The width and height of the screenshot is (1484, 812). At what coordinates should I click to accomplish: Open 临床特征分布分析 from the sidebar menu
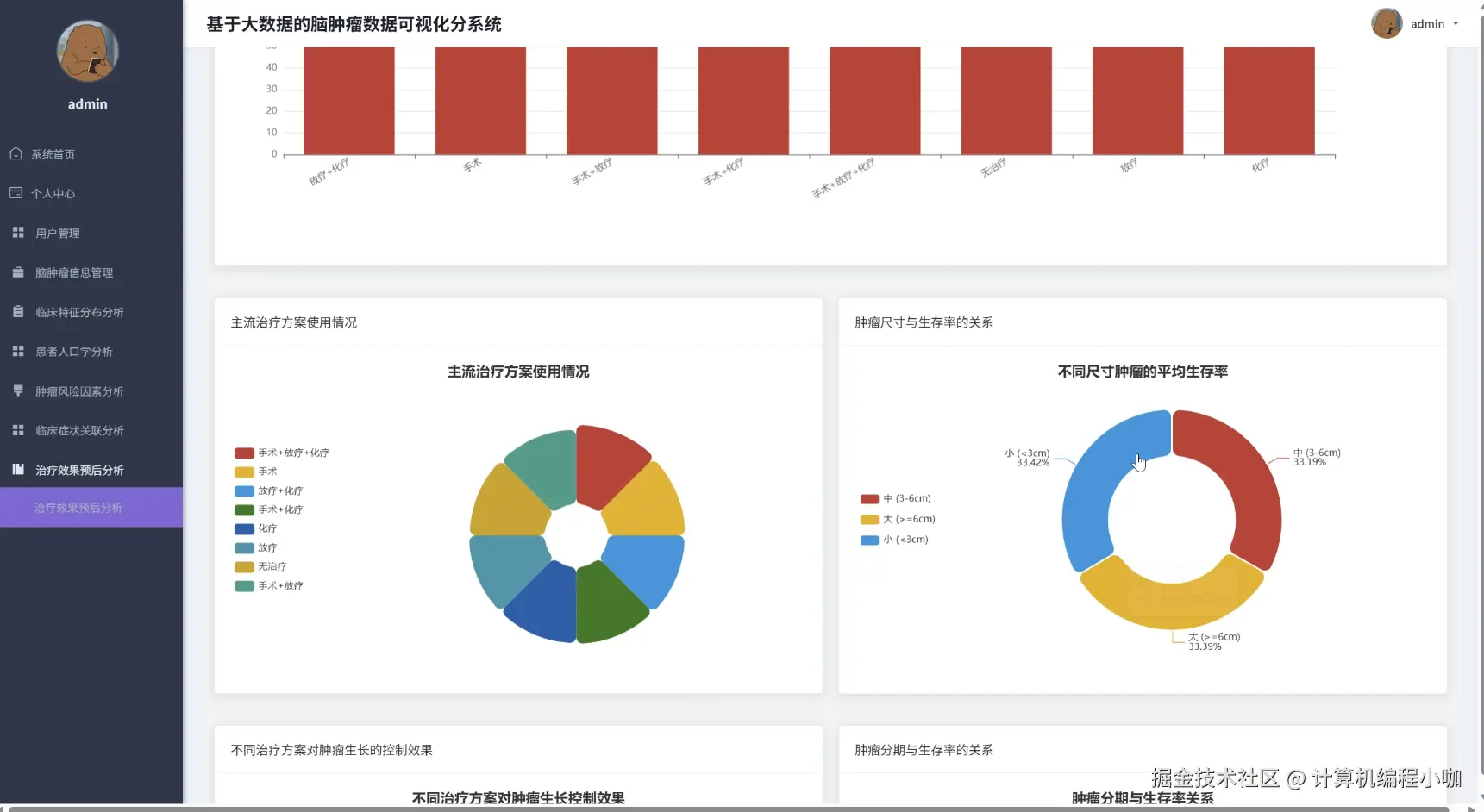[x=79, y=312]
